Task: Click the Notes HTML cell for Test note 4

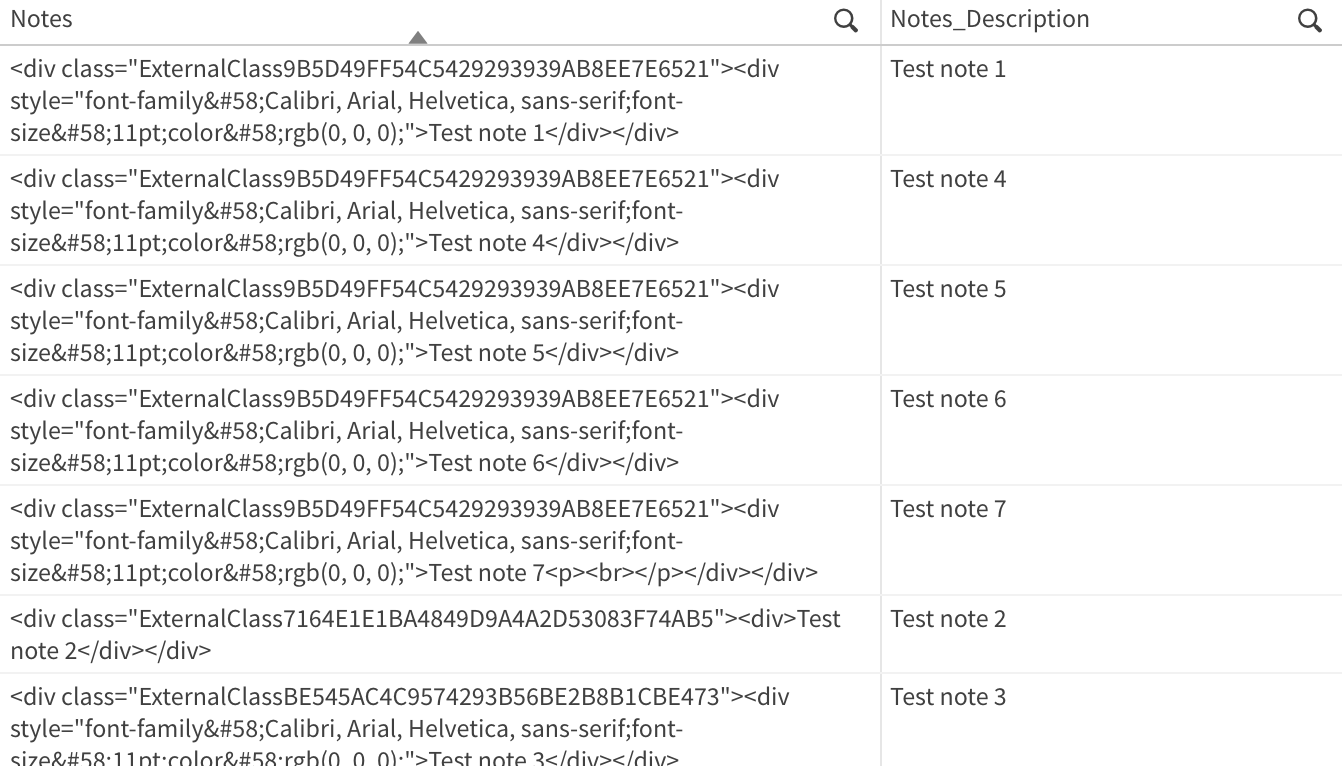Action: [x=395, y=211]
